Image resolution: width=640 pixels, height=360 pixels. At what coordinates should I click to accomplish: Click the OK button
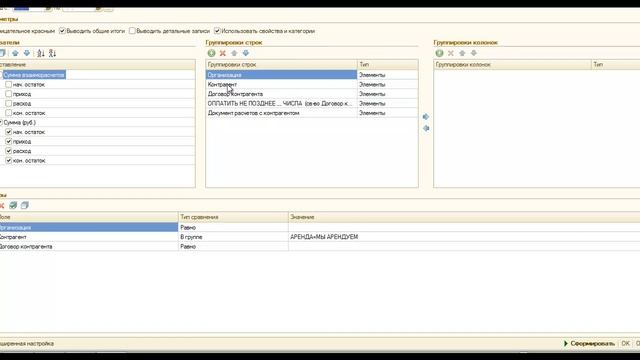coord(625,344)
